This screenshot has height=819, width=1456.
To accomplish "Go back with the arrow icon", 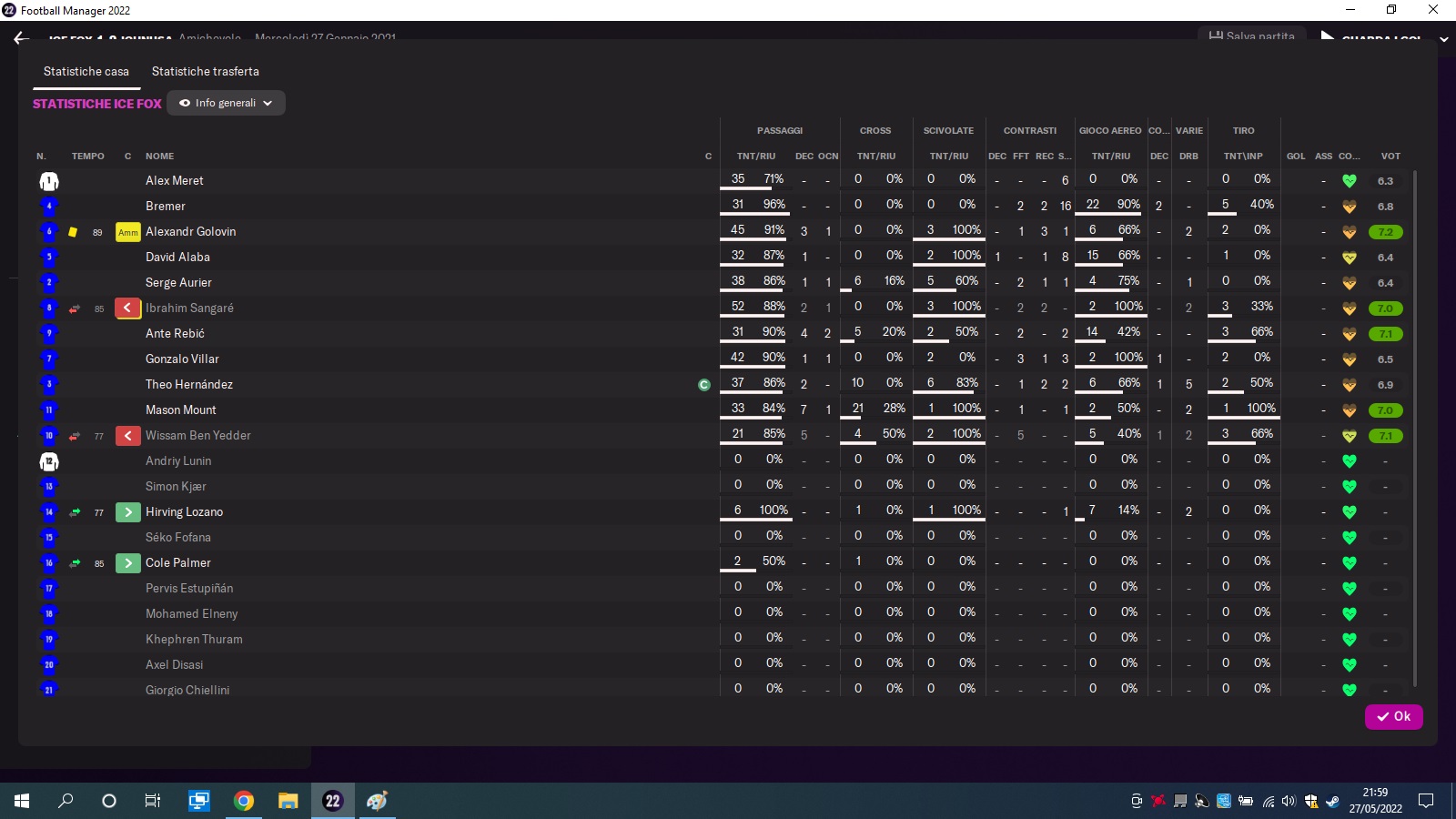I will pos(22,38).
